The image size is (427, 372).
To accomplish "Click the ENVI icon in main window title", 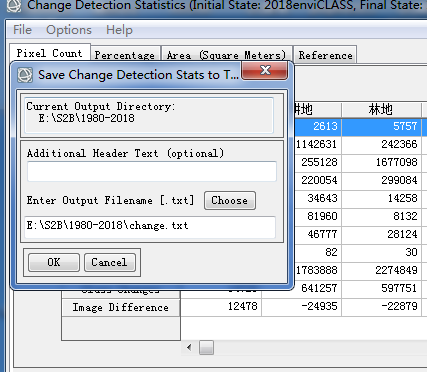I will point(14,5).
